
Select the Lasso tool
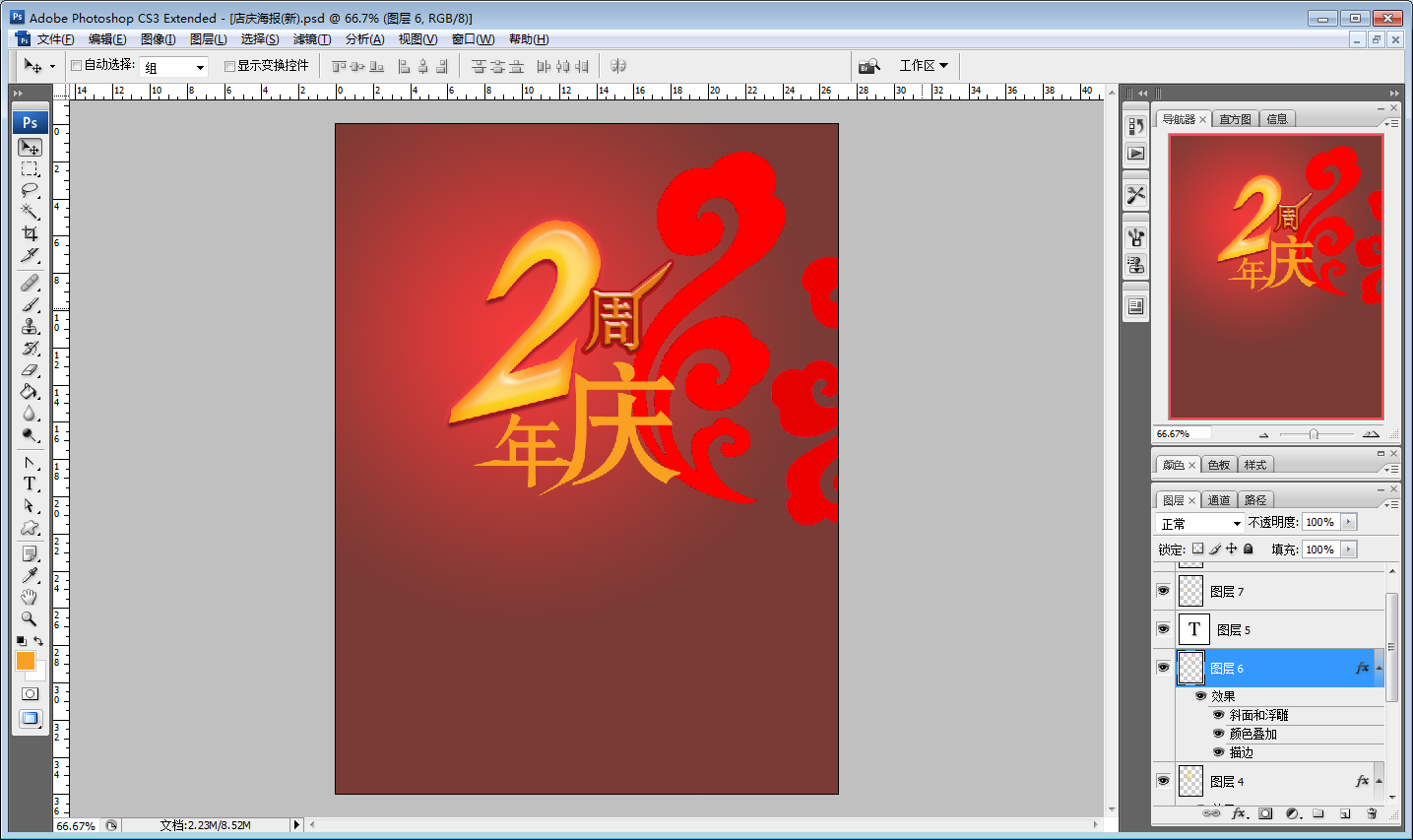[30, 190]
